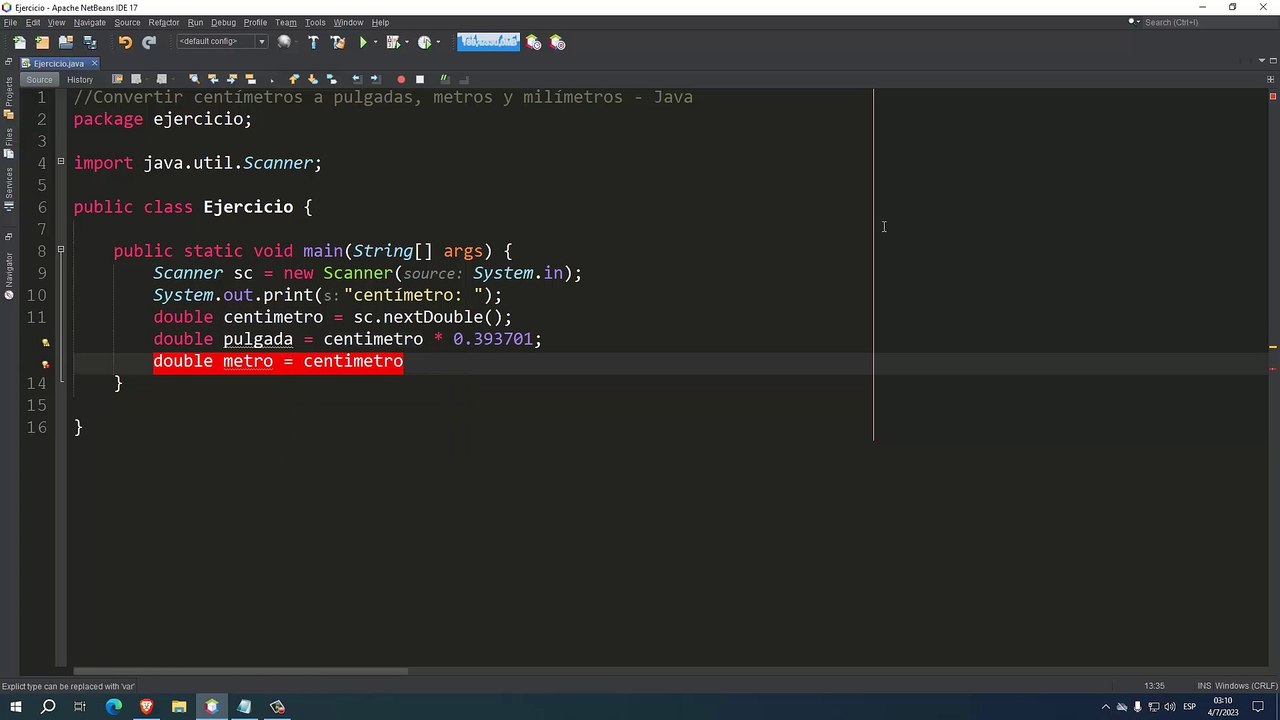Viewport: 1280px width, 720px height.
Task: Undo the last edit
Action: coord(125,42)
